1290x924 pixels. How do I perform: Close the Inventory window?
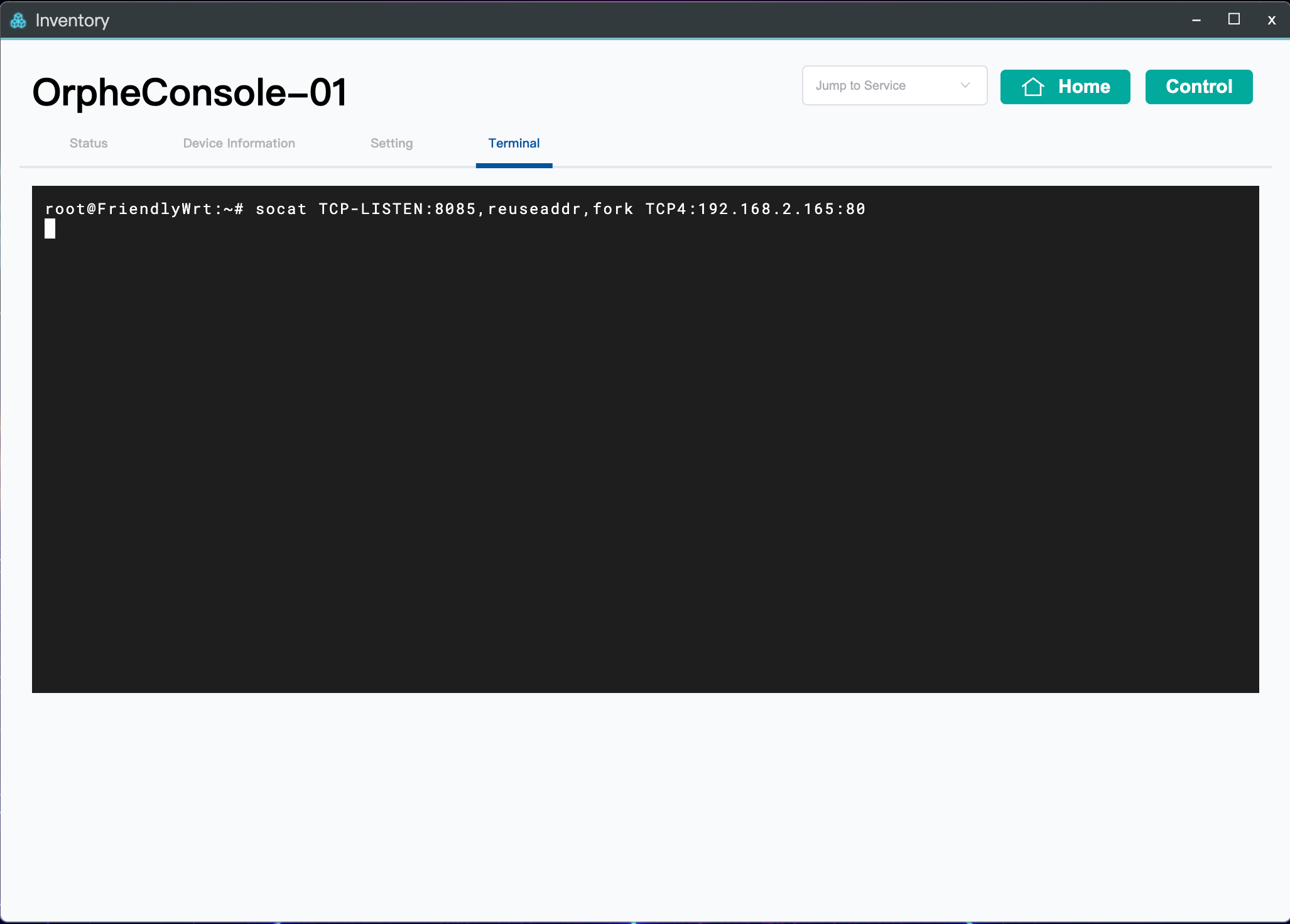click(1271, 20)
